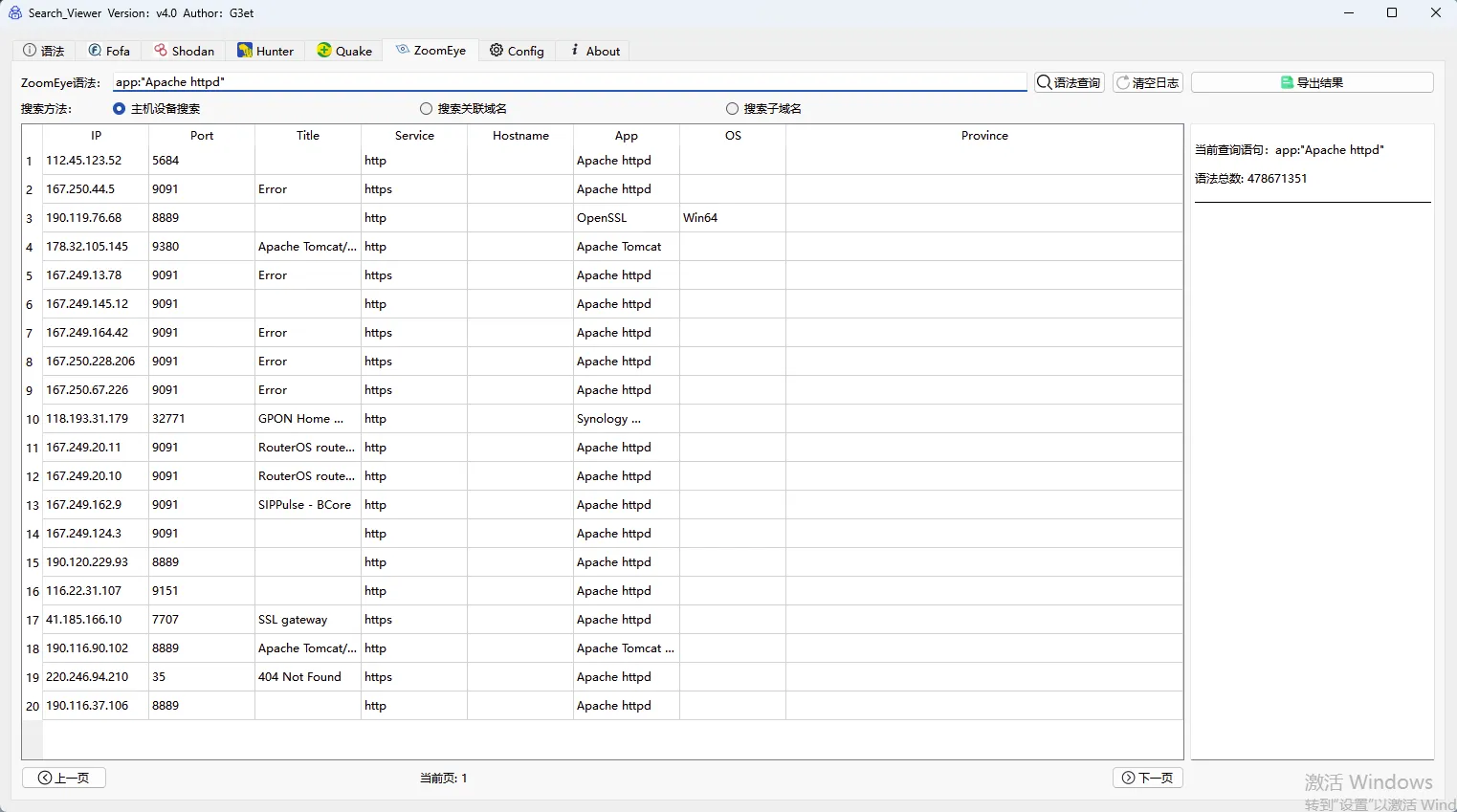
Task: Maximize the Search_Viewer window
Action: coord(1392,13)
